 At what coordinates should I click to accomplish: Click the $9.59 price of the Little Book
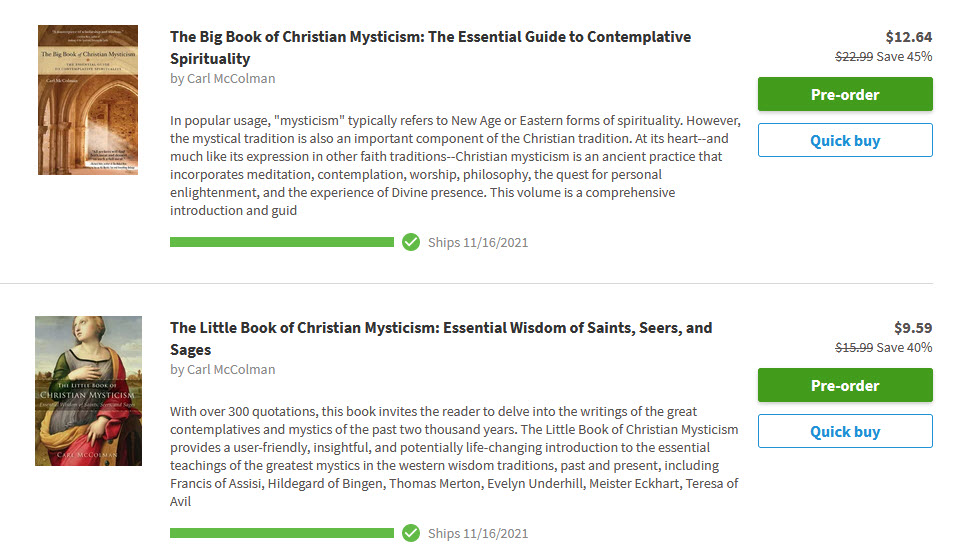913,328
